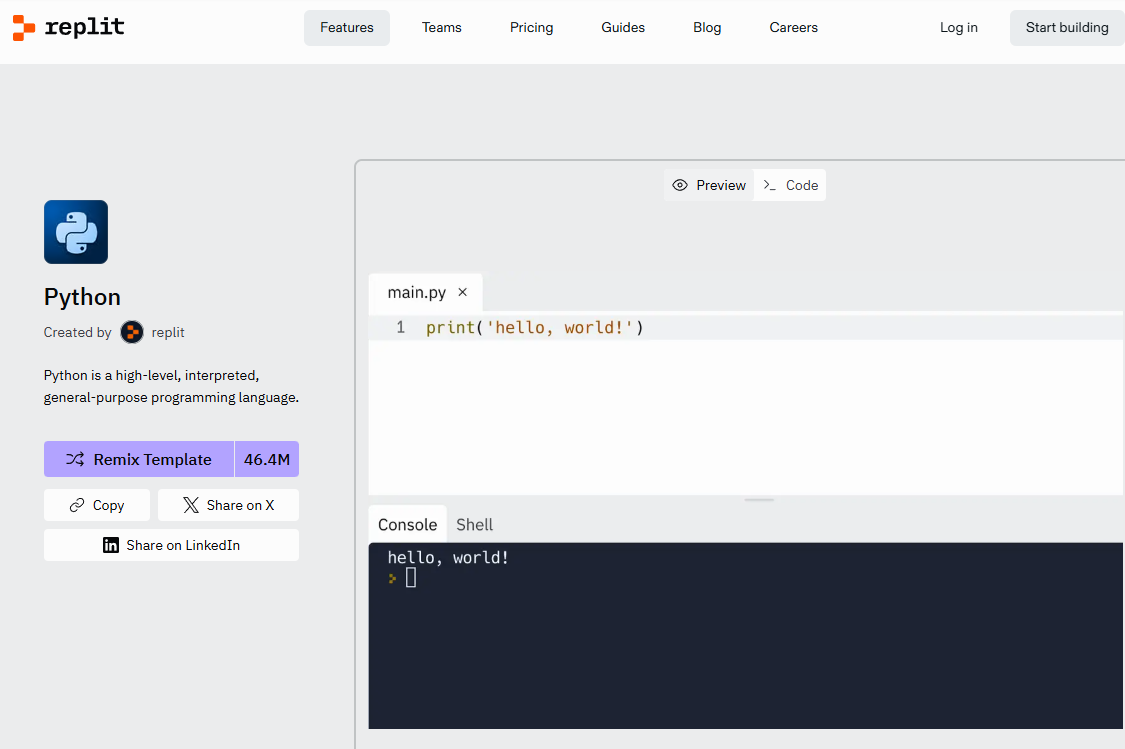
Task: Copy the template link
Action: (97, 505)
